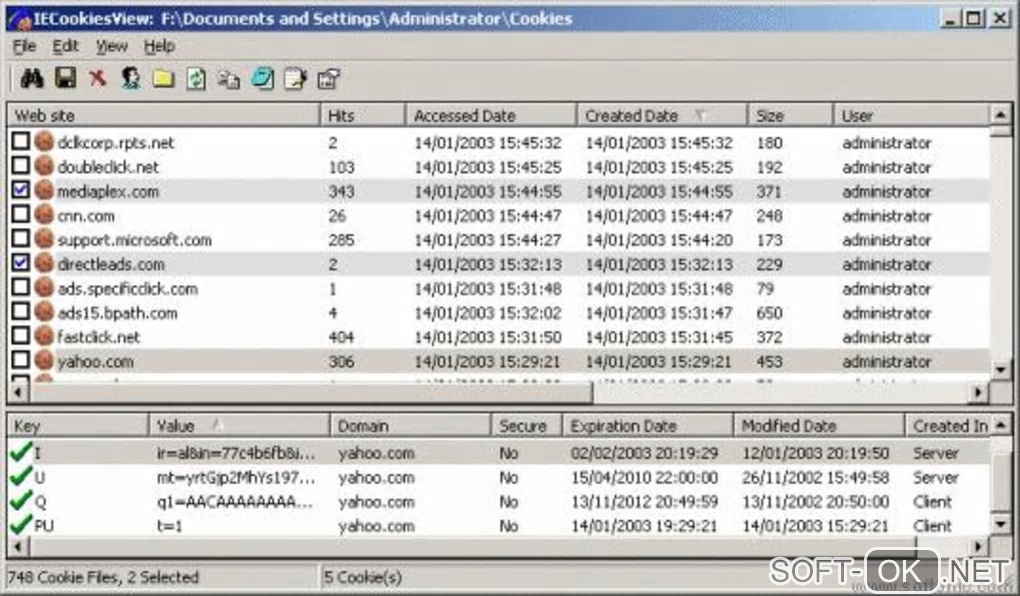Click lower pane scroll right arrow
This screenshot has width=1020, height=596.
point(978,546)
